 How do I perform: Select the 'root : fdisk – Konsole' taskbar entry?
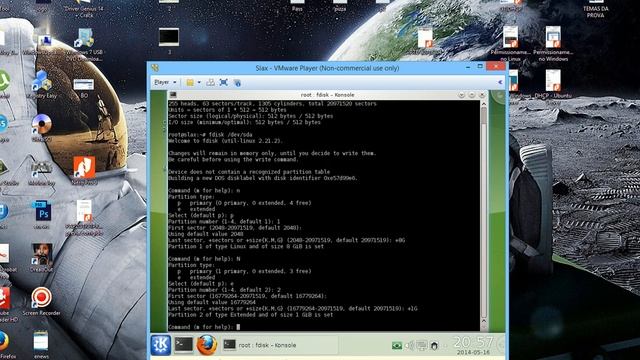tap(279, 345)
